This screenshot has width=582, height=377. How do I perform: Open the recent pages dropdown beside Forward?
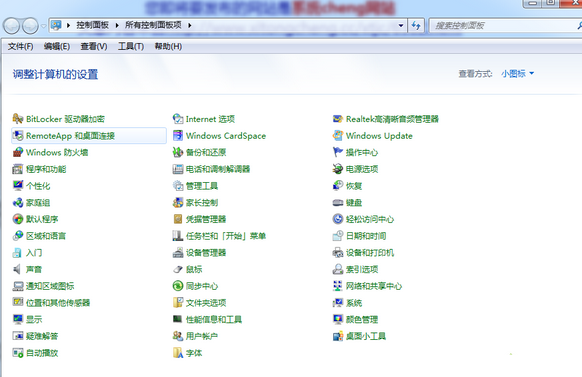43,26
